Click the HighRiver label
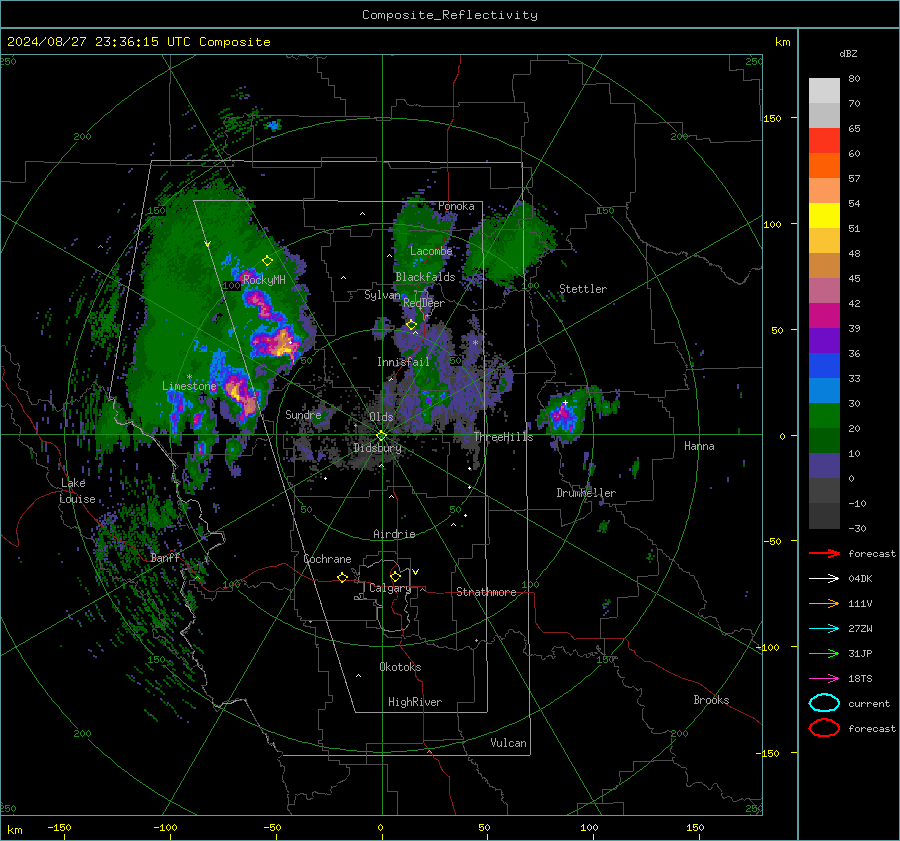The width and height of the screenshot is (900, 841). (x=415, y=702)
